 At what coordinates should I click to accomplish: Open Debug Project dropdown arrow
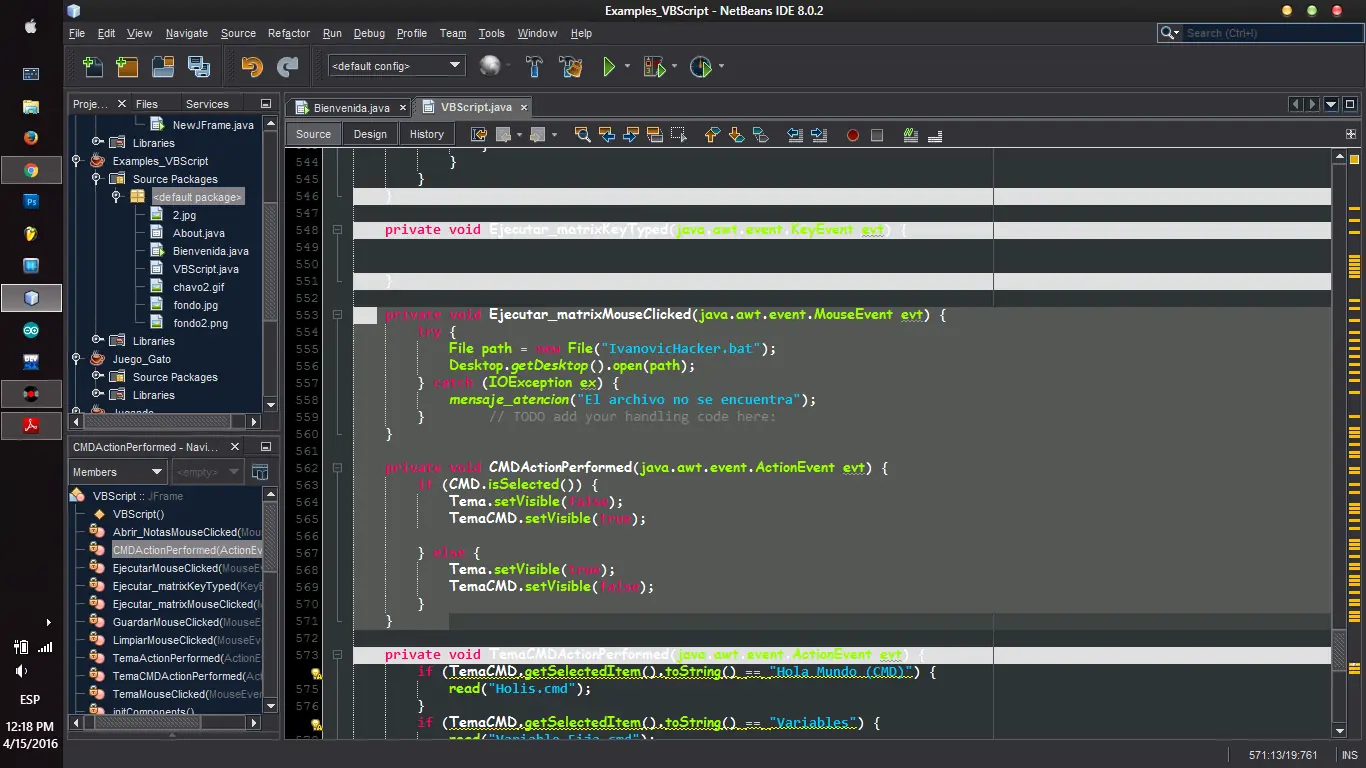click(x=674, y=67)
